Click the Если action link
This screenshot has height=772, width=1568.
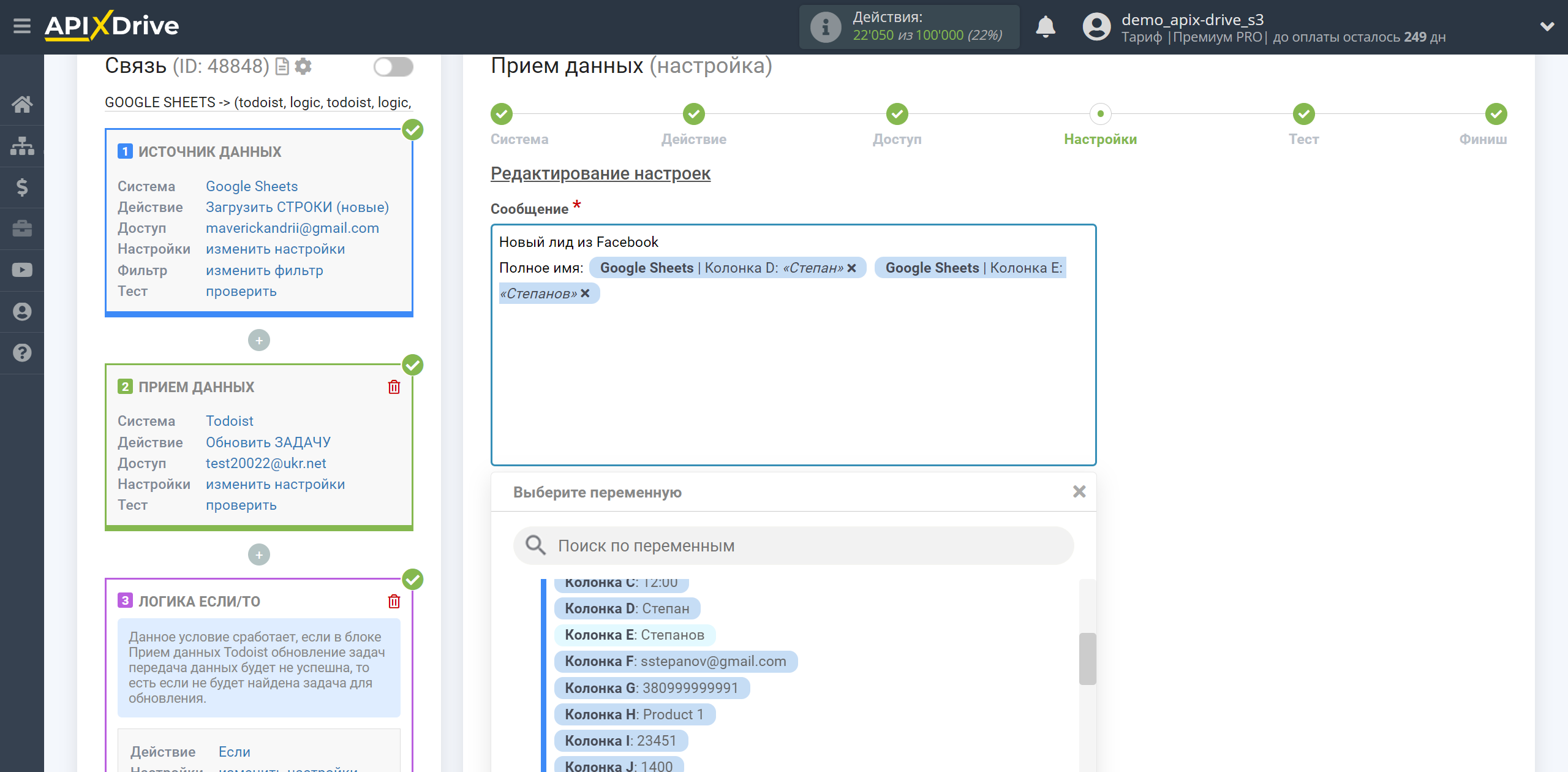235,752
